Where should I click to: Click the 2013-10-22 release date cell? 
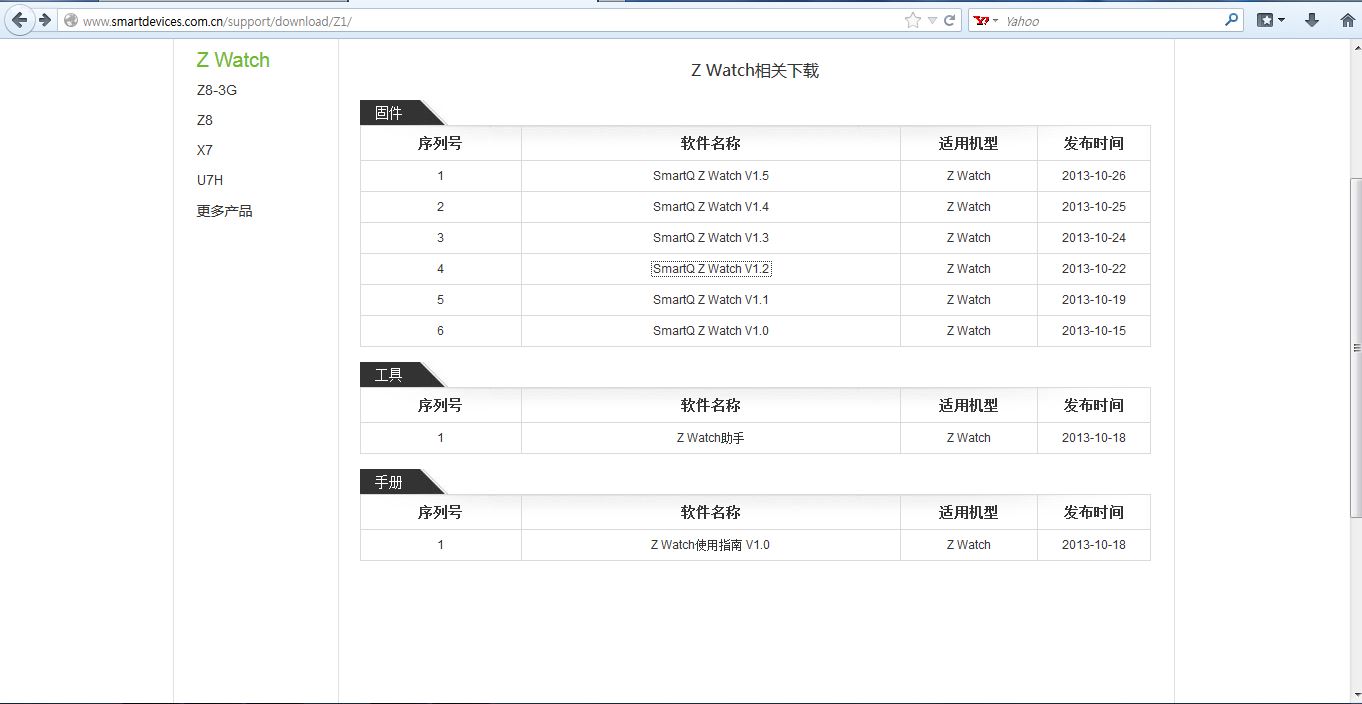click(1094, 269)
